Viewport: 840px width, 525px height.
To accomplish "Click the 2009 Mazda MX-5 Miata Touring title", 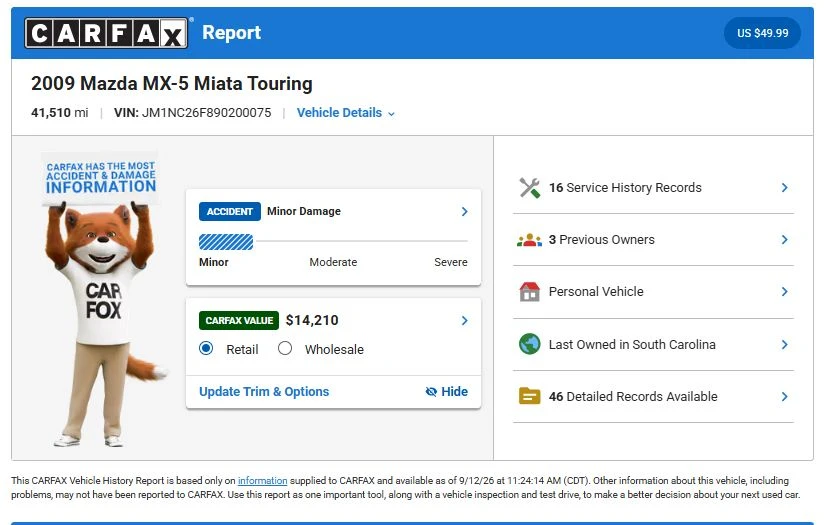I will tap(171, 84).
